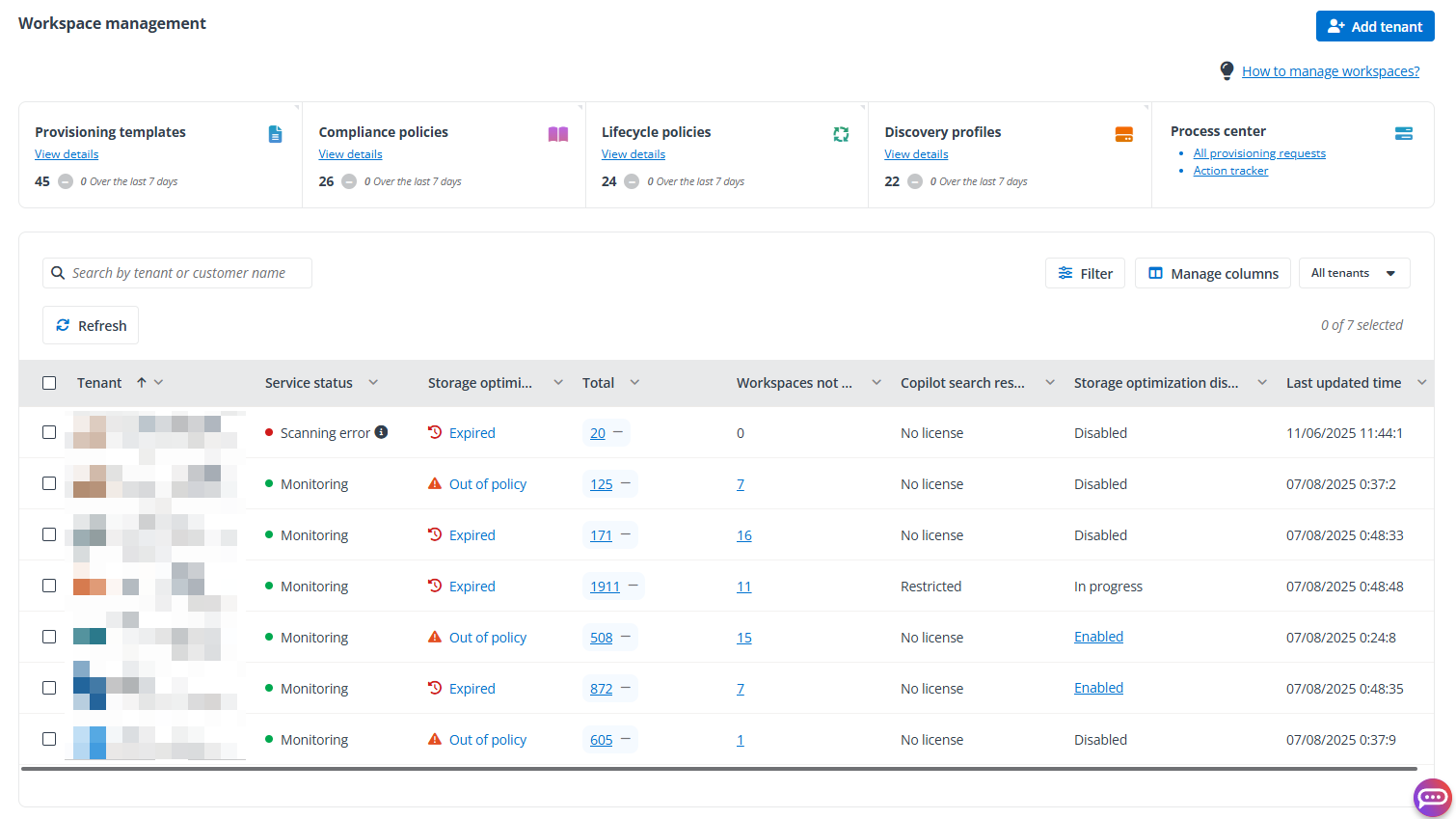
Task: Click the Add tenant button
Action: point(1375,26)
